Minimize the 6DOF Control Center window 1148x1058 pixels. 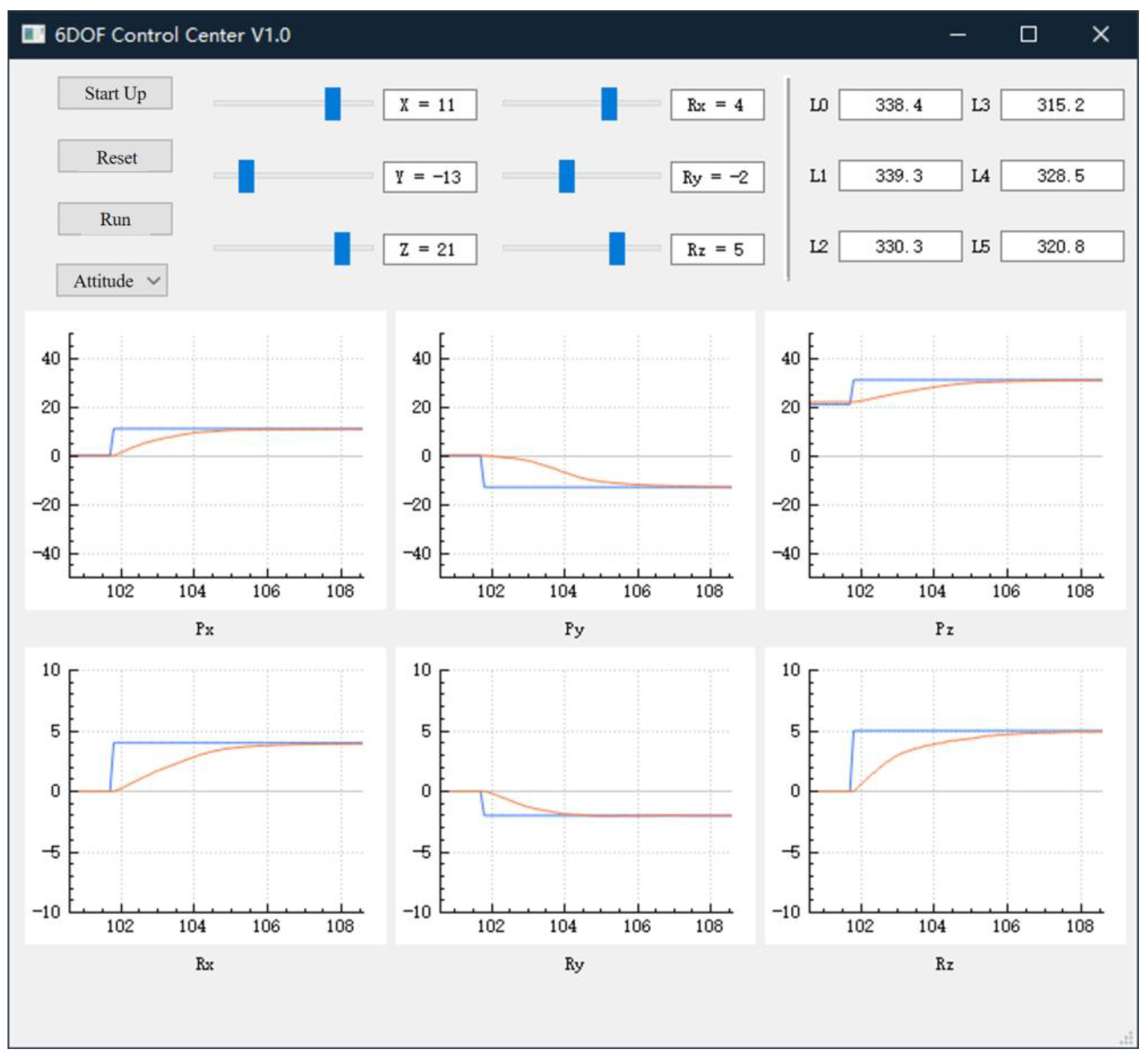957,34
